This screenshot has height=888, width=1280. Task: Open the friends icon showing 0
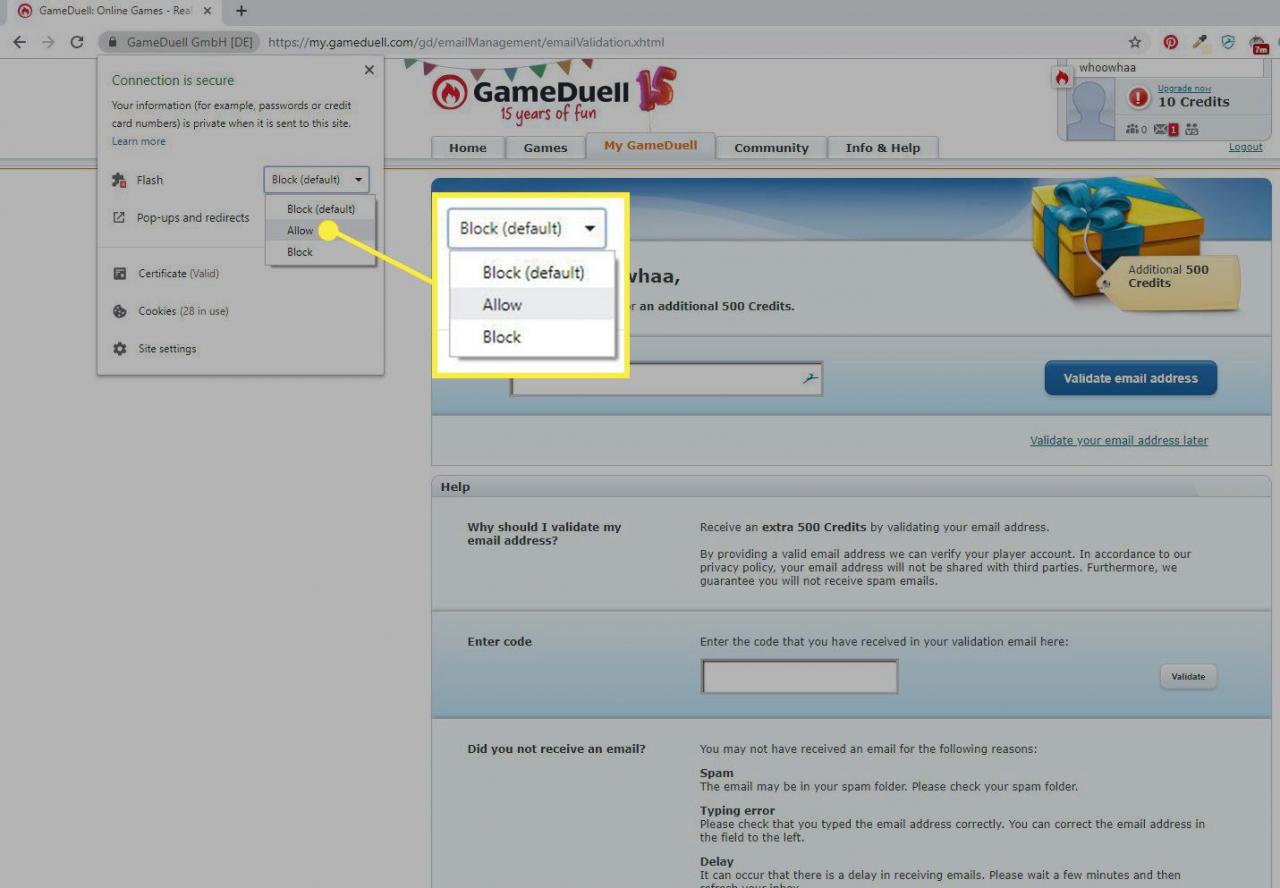click(x=1136, y=129)
